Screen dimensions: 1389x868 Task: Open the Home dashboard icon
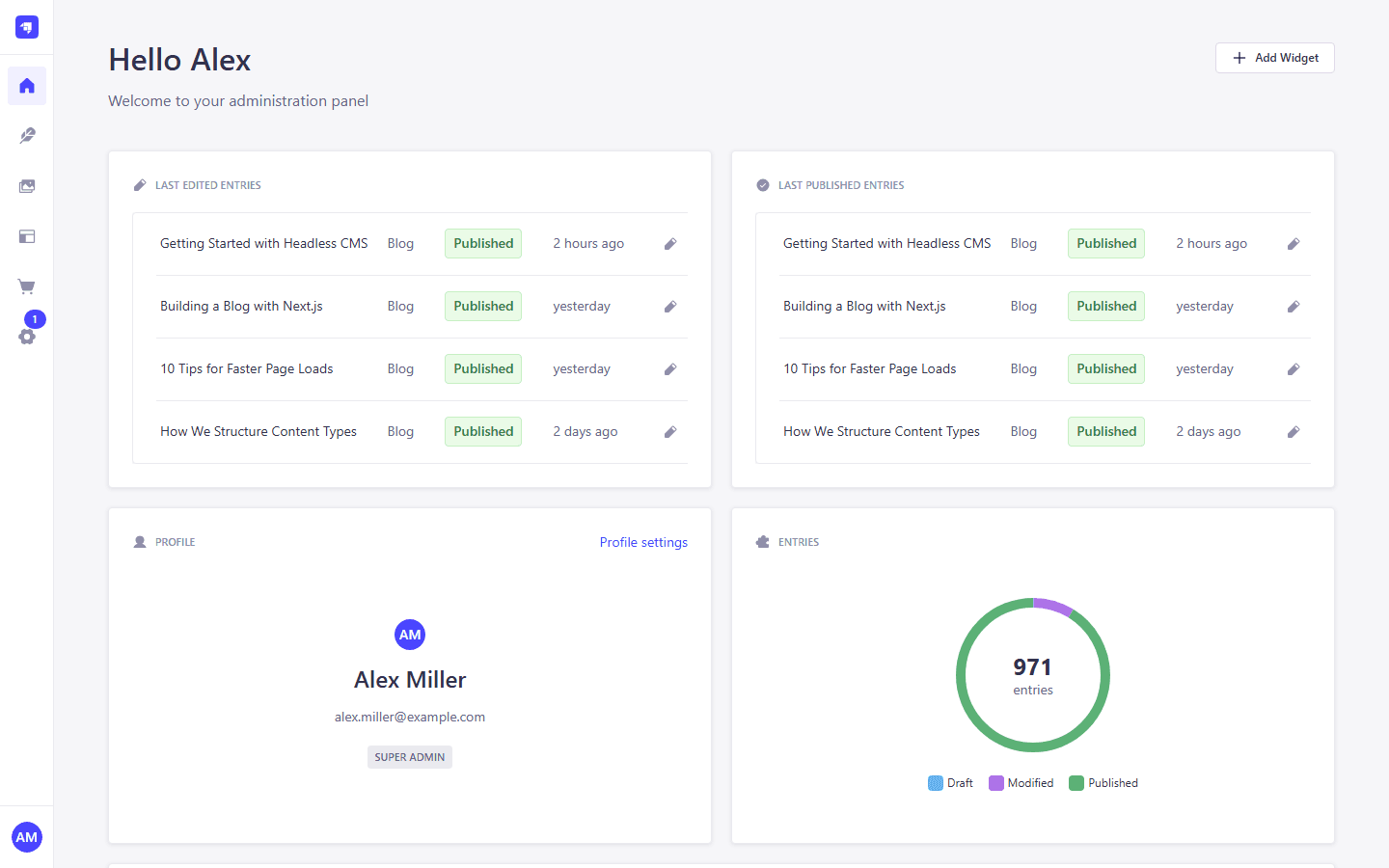tap(27, 86)
